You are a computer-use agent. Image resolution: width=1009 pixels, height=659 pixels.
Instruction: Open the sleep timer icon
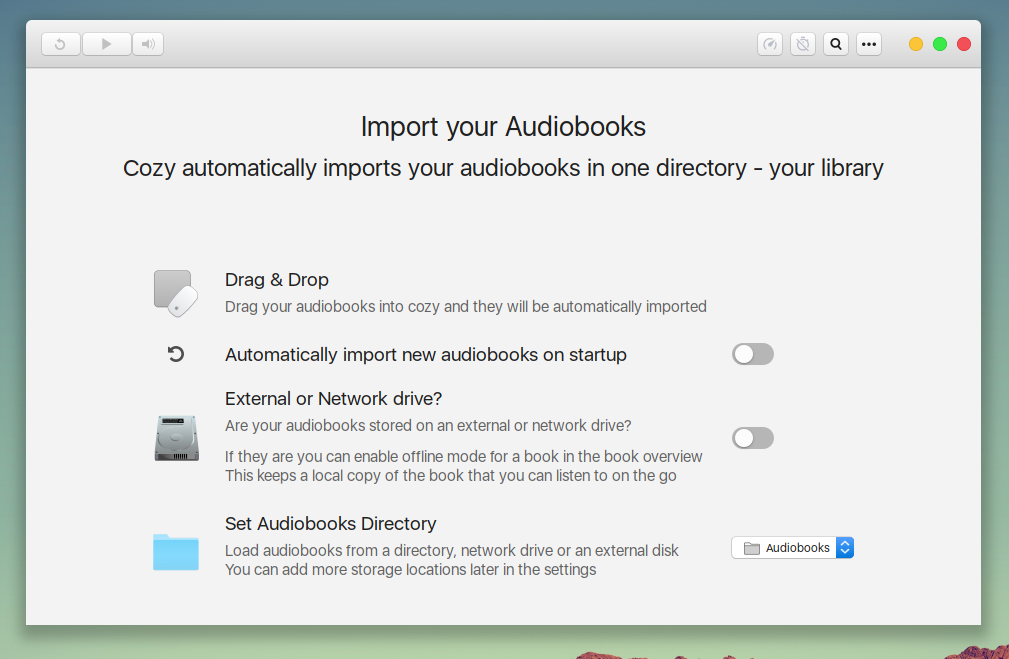point(802,44)
